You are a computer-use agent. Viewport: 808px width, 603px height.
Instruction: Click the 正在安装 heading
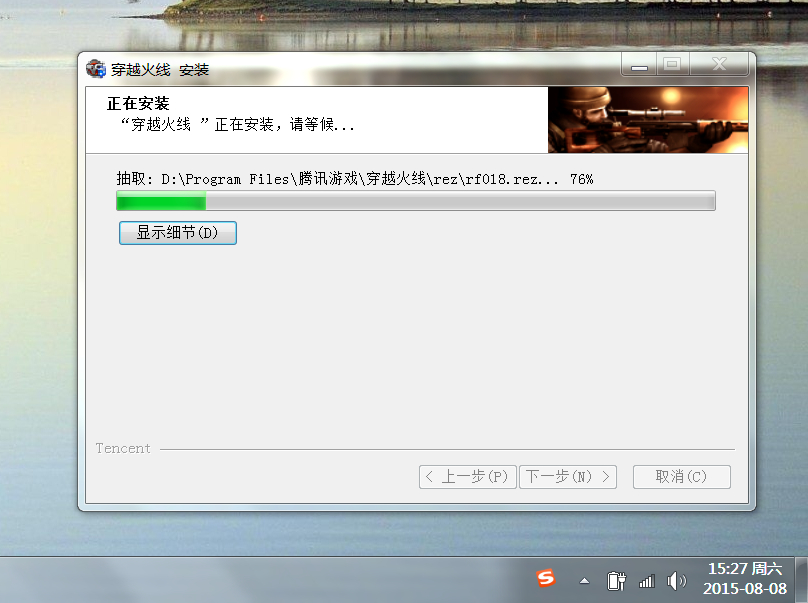(x=138, y=103)
